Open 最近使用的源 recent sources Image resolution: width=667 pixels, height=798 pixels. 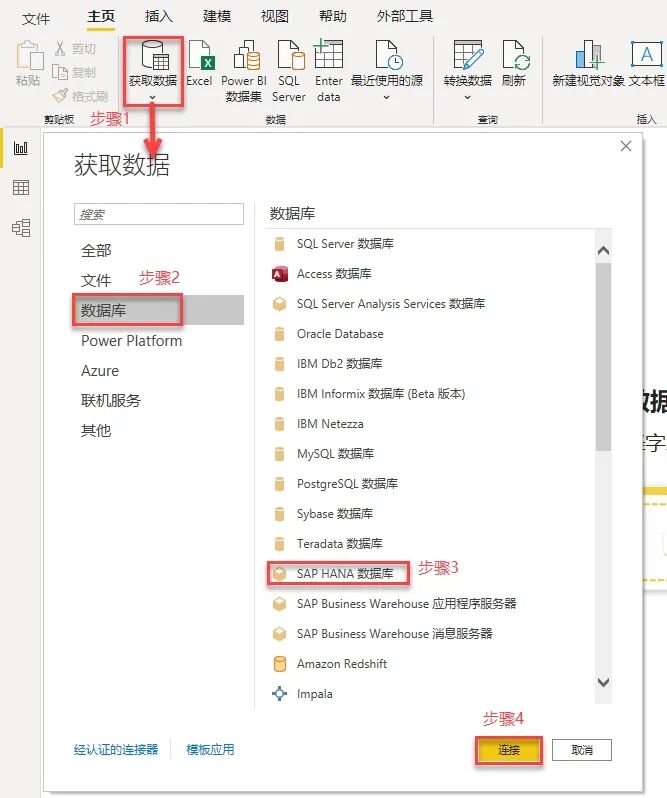pos(389,55)
